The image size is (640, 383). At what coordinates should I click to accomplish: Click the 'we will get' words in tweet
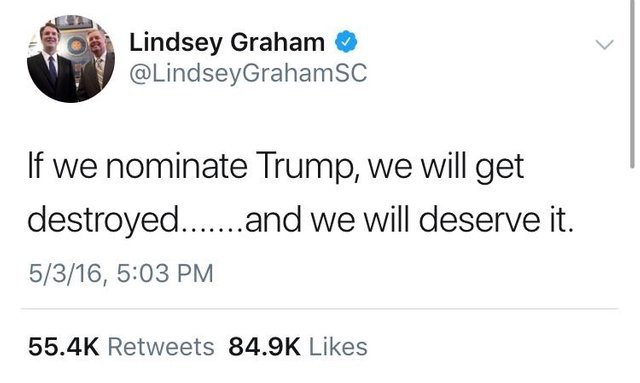coord(446,167)
